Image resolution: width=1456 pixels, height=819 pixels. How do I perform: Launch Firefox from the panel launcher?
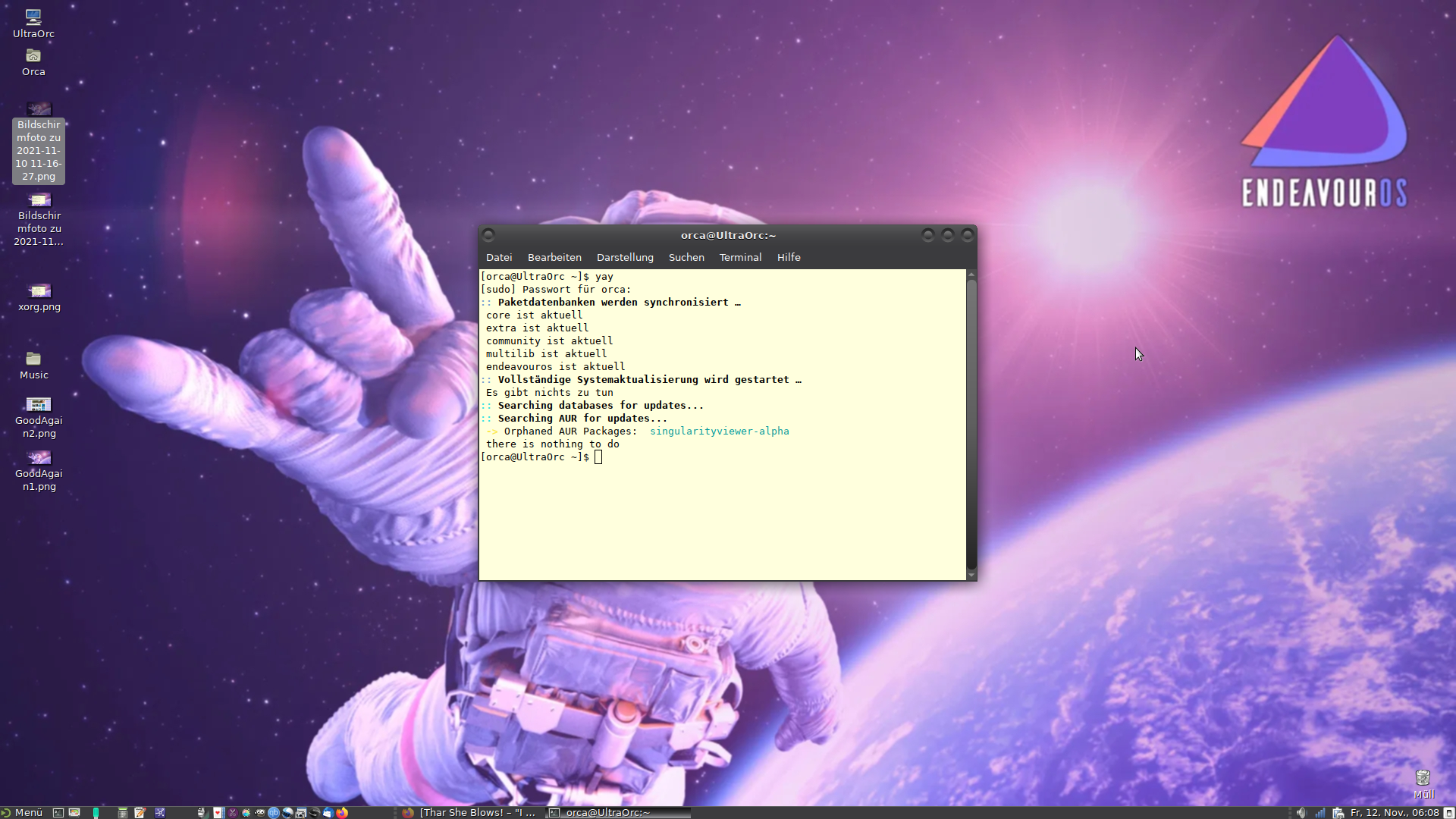coord(342,812)
